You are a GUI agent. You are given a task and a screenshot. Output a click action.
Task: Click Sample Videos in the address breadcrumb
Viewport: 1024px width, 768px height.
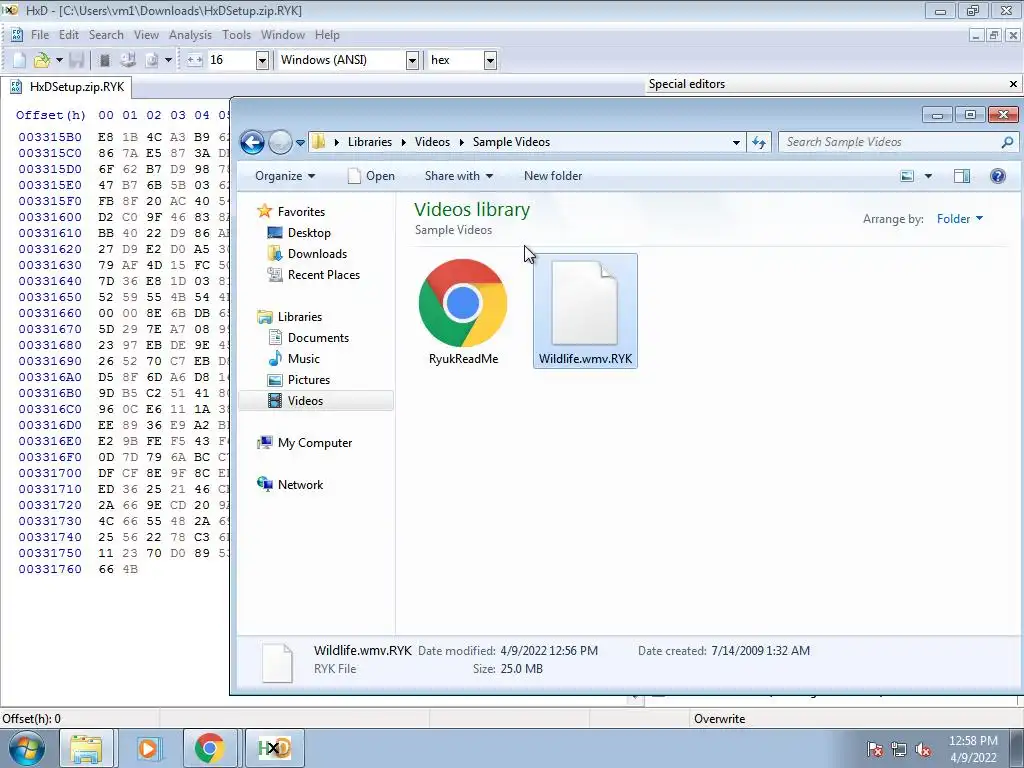tap(511, 142)
